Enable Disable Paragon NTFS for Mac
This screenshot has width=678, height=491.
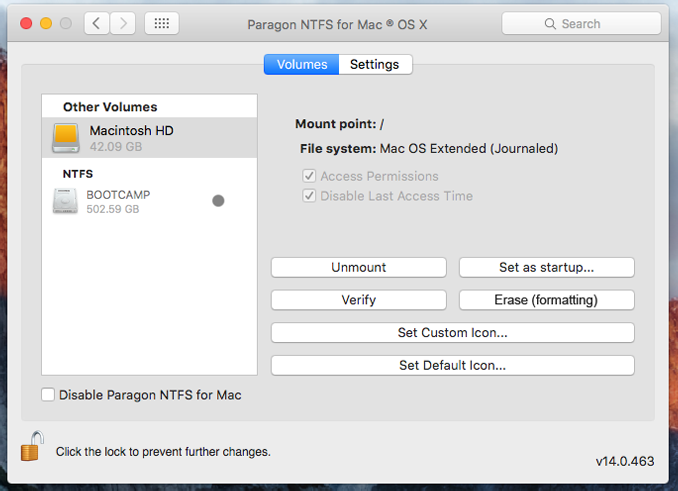(x=48, y=395)
